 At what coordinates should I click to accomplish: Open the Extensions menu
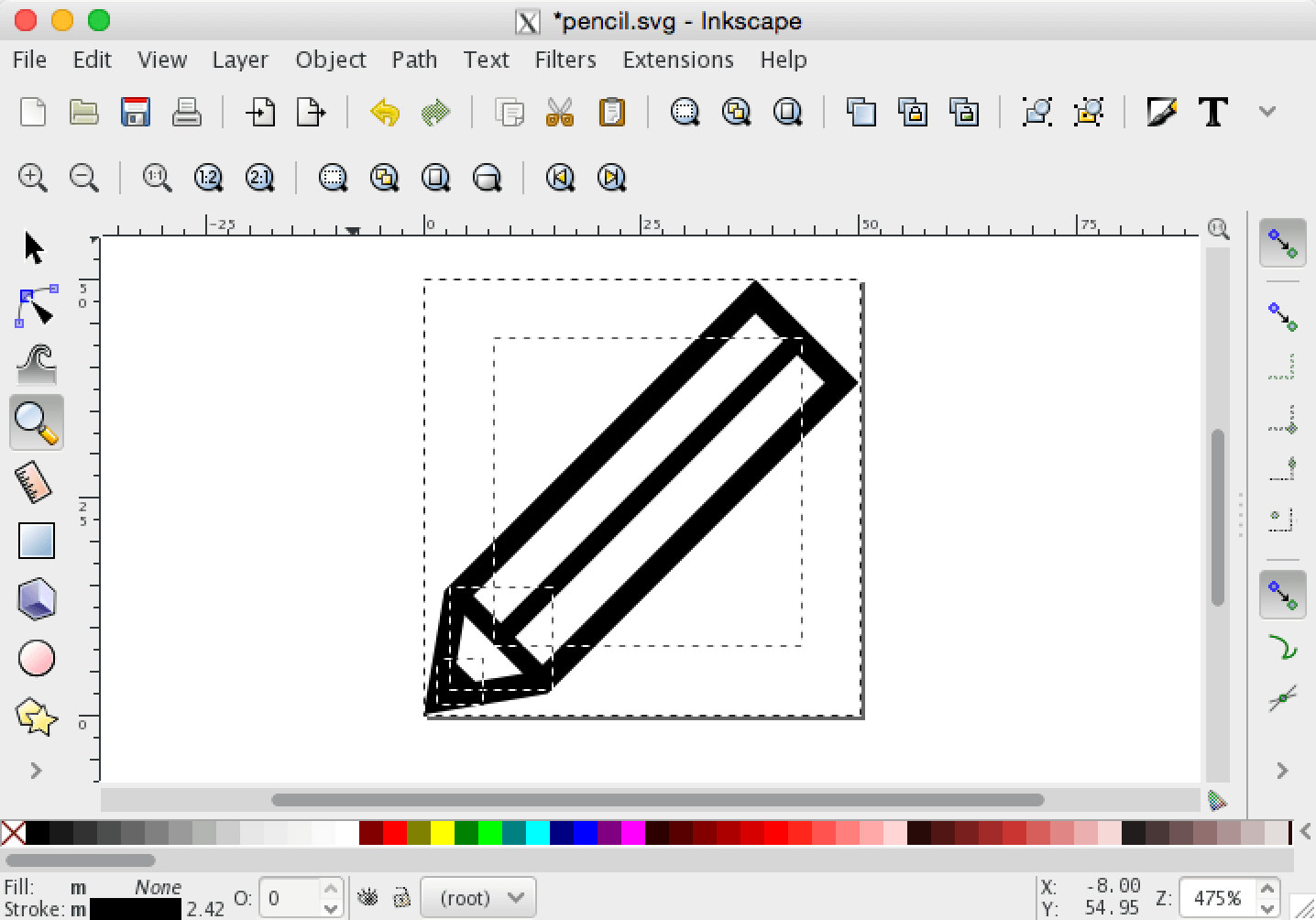(x=677, y=60)
